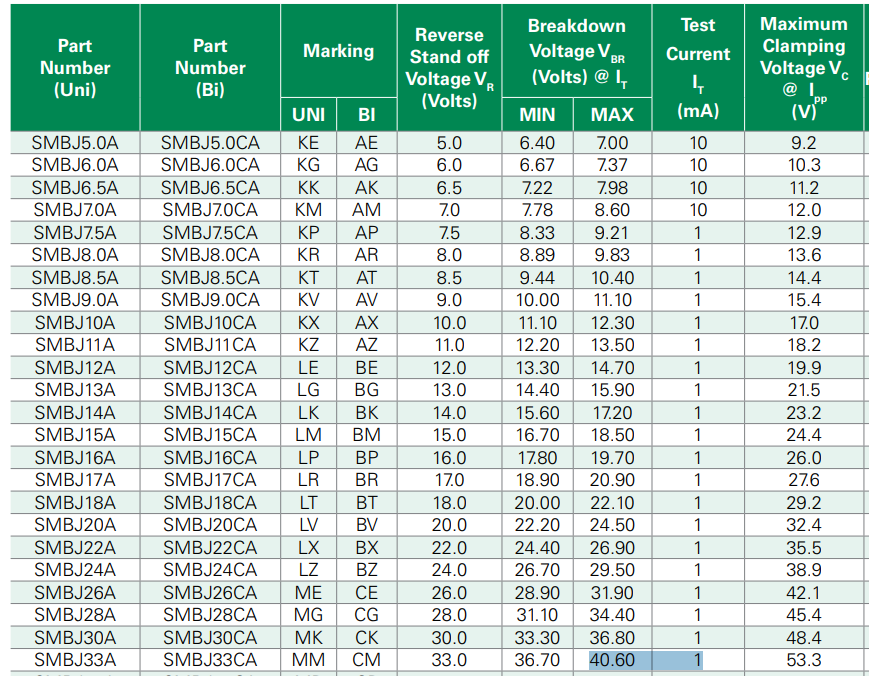The image size is (869, 676).
Task: Click the AR bi marking cell
Action: (366, 255)
